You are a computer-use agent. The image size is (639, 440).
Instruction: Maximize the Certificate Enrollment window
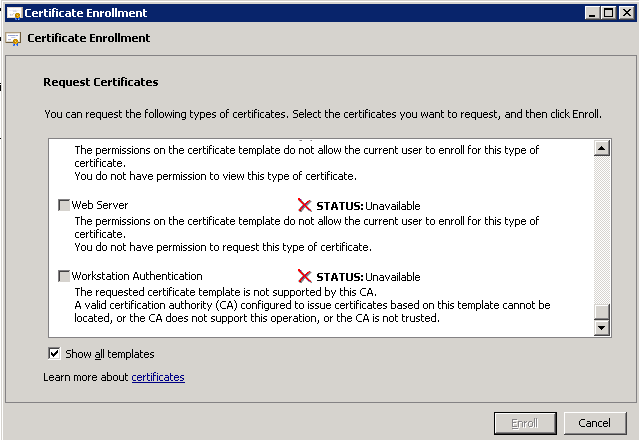click(608, 13)
